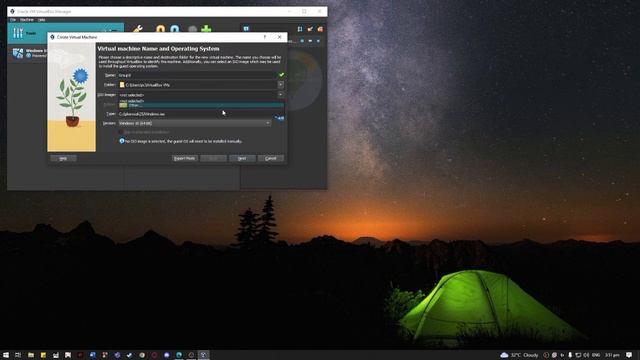Click the blue Export appliance toolbar icon

click(175, 29)
